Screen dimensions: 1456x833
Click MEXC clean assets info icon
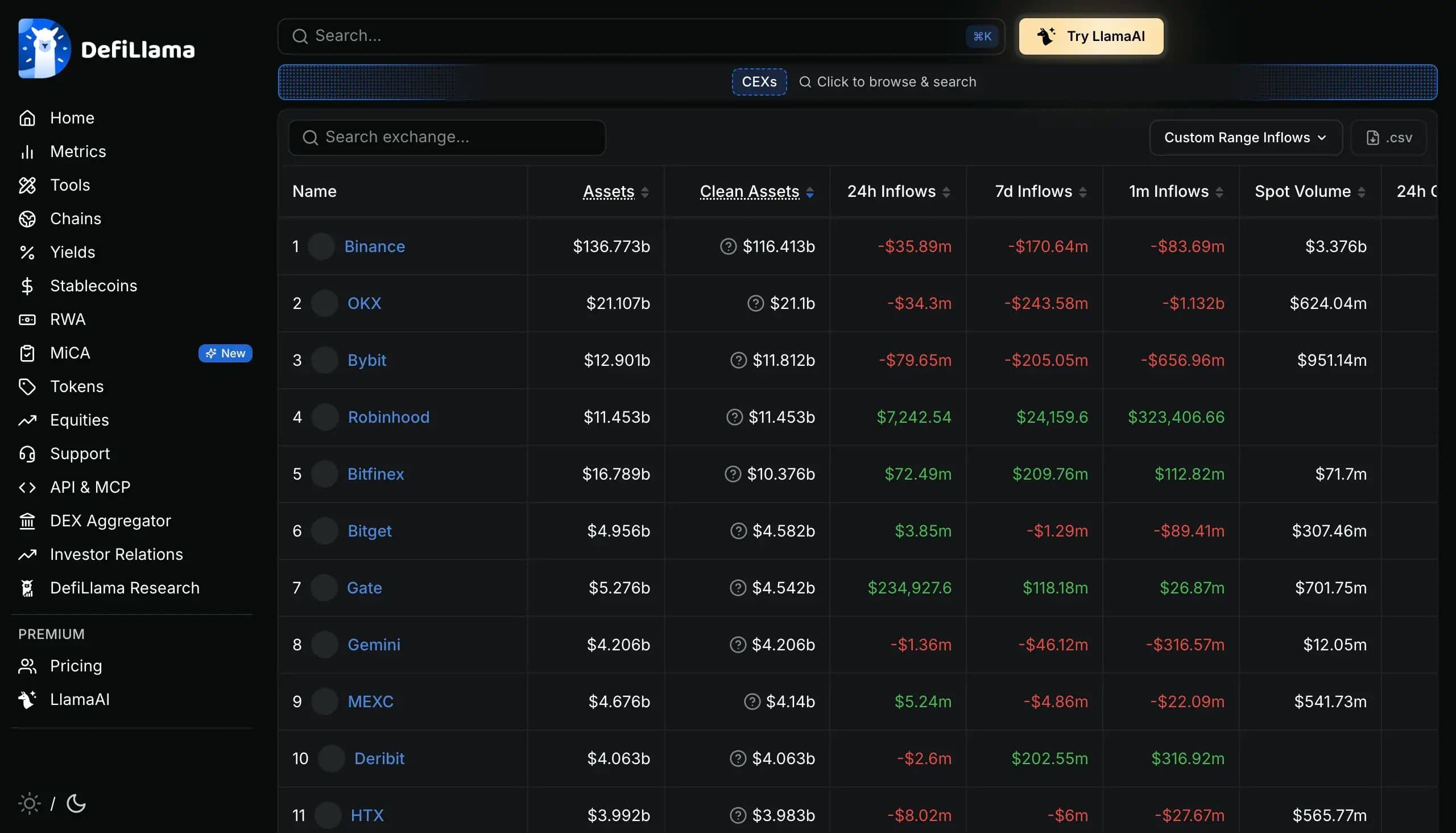(752, 702)
